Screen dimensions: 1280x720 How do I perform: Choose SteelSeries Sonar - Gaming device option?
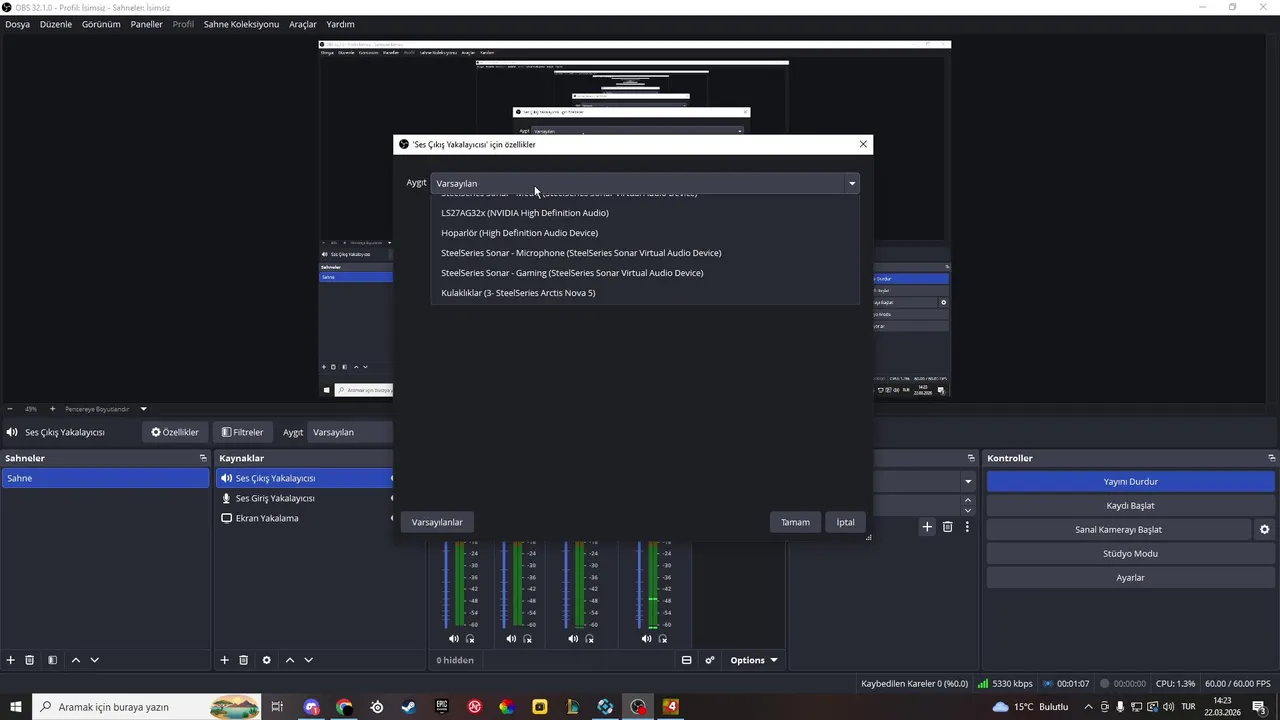point(645,273)
